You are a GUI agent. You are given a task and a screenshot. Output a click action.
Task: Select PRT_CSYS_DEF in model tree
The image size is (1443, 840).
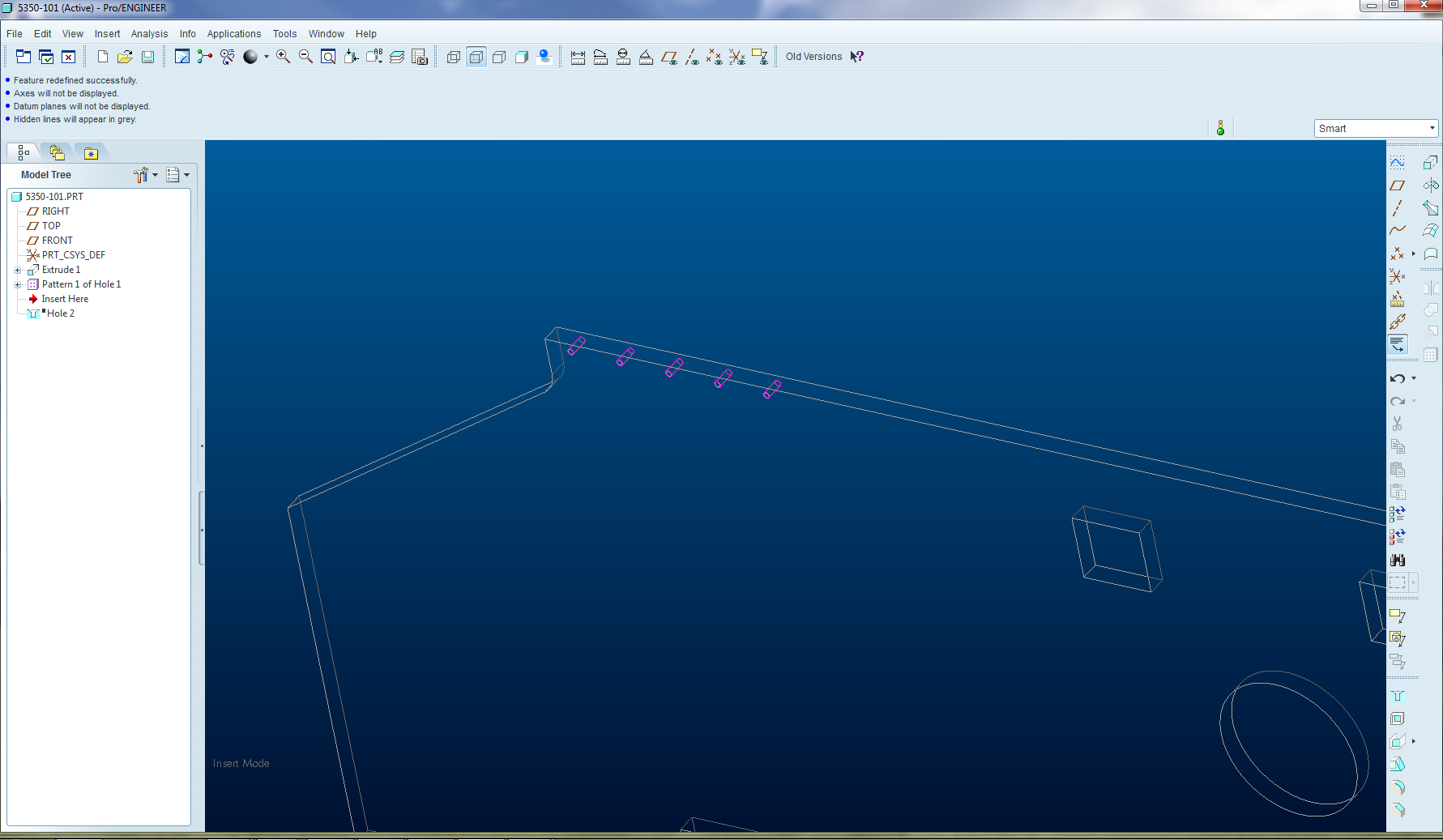(x=66, y=255)
